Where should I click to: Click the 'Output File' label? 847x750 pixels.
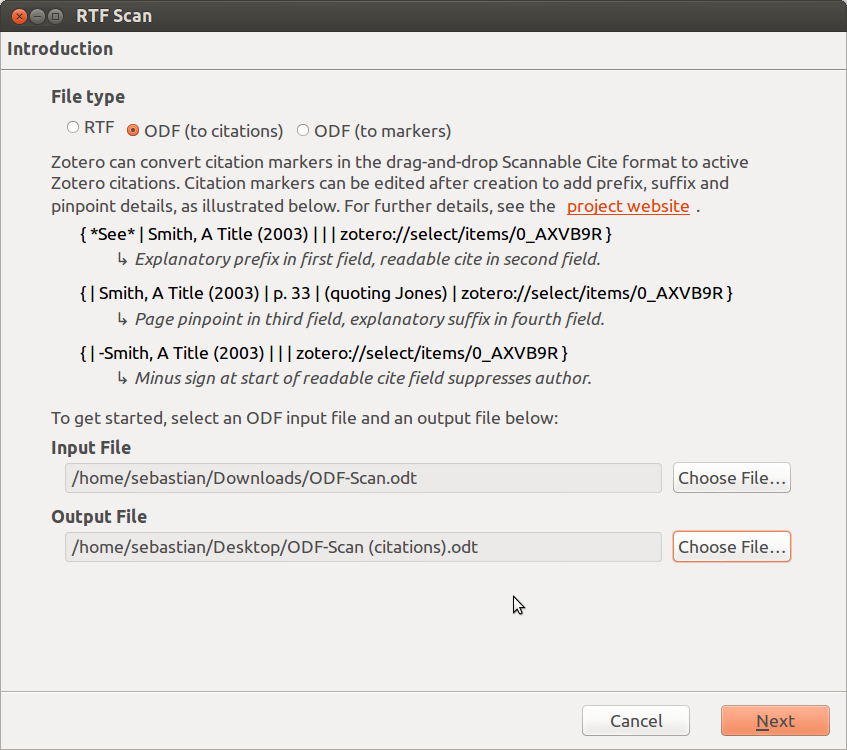point(99,517)
